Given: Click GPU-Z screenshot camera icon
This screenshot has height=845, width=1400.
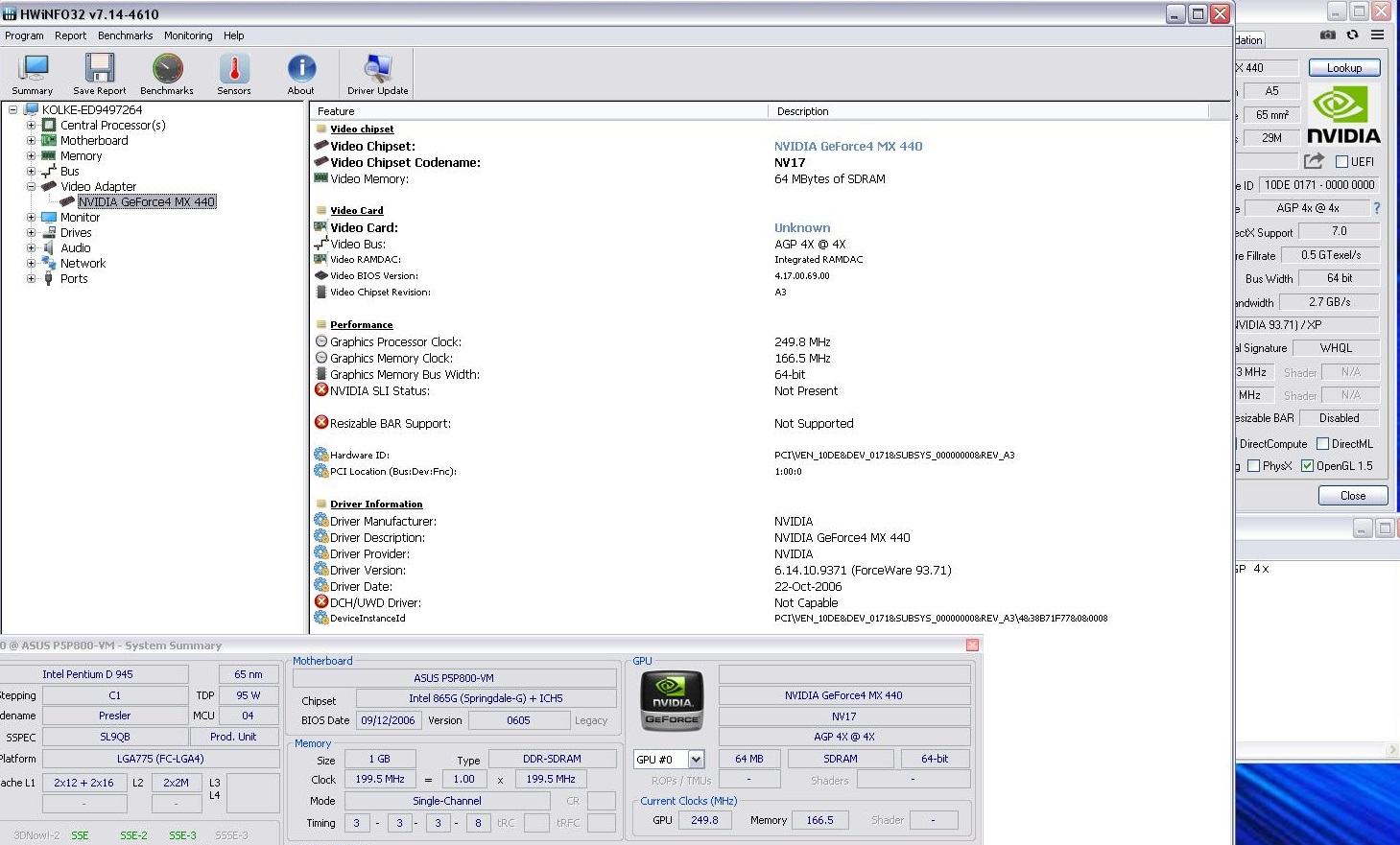Looking at the screenshot, I should pos(1328,35).
